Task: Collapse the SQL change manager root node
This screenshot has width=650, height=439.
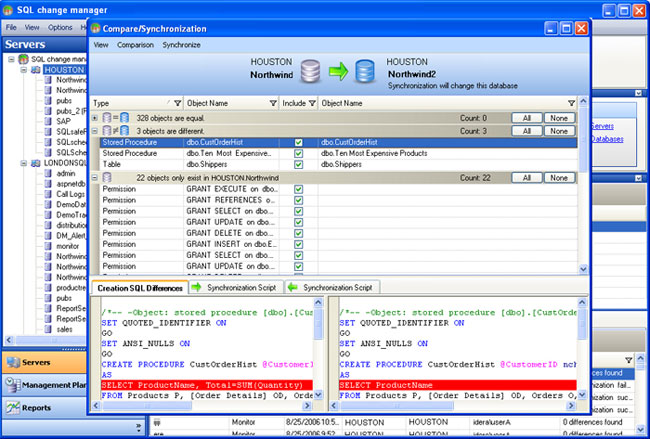Action: point(11,59)
